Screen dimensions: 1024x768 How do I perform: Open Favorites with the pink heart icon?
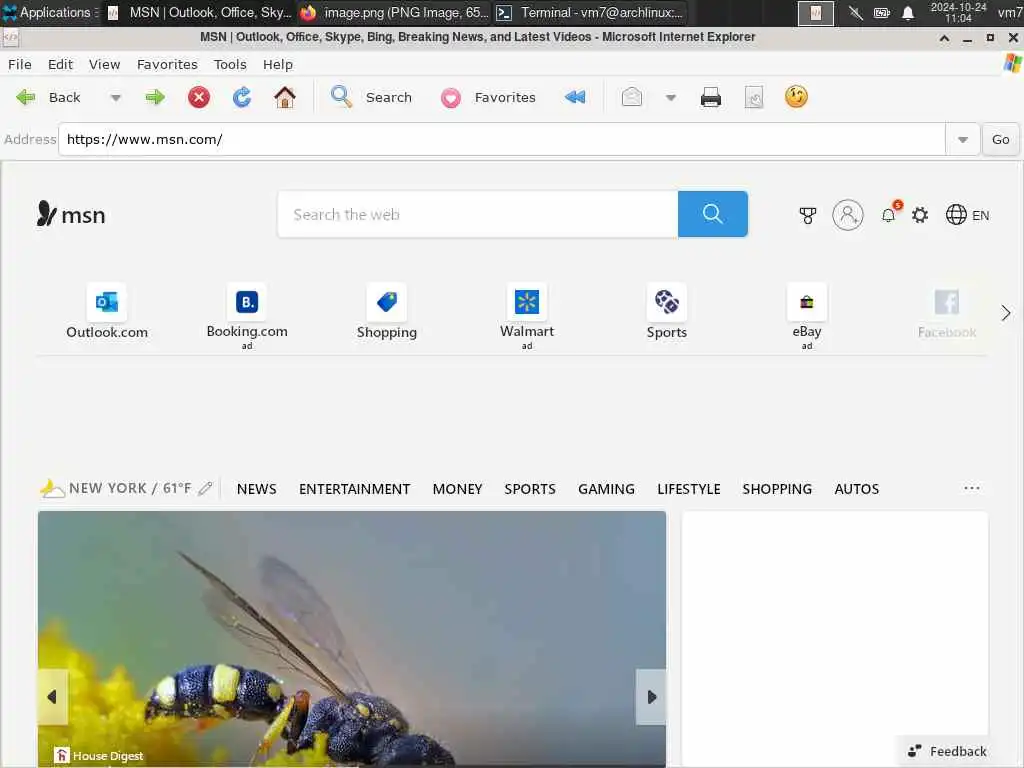pyautogui.click(x=451, y=98)
